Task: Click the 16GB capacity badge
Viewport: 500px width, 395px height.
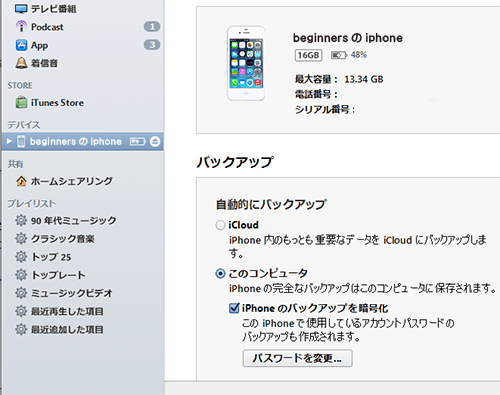Action: click(x=308, y=55)
